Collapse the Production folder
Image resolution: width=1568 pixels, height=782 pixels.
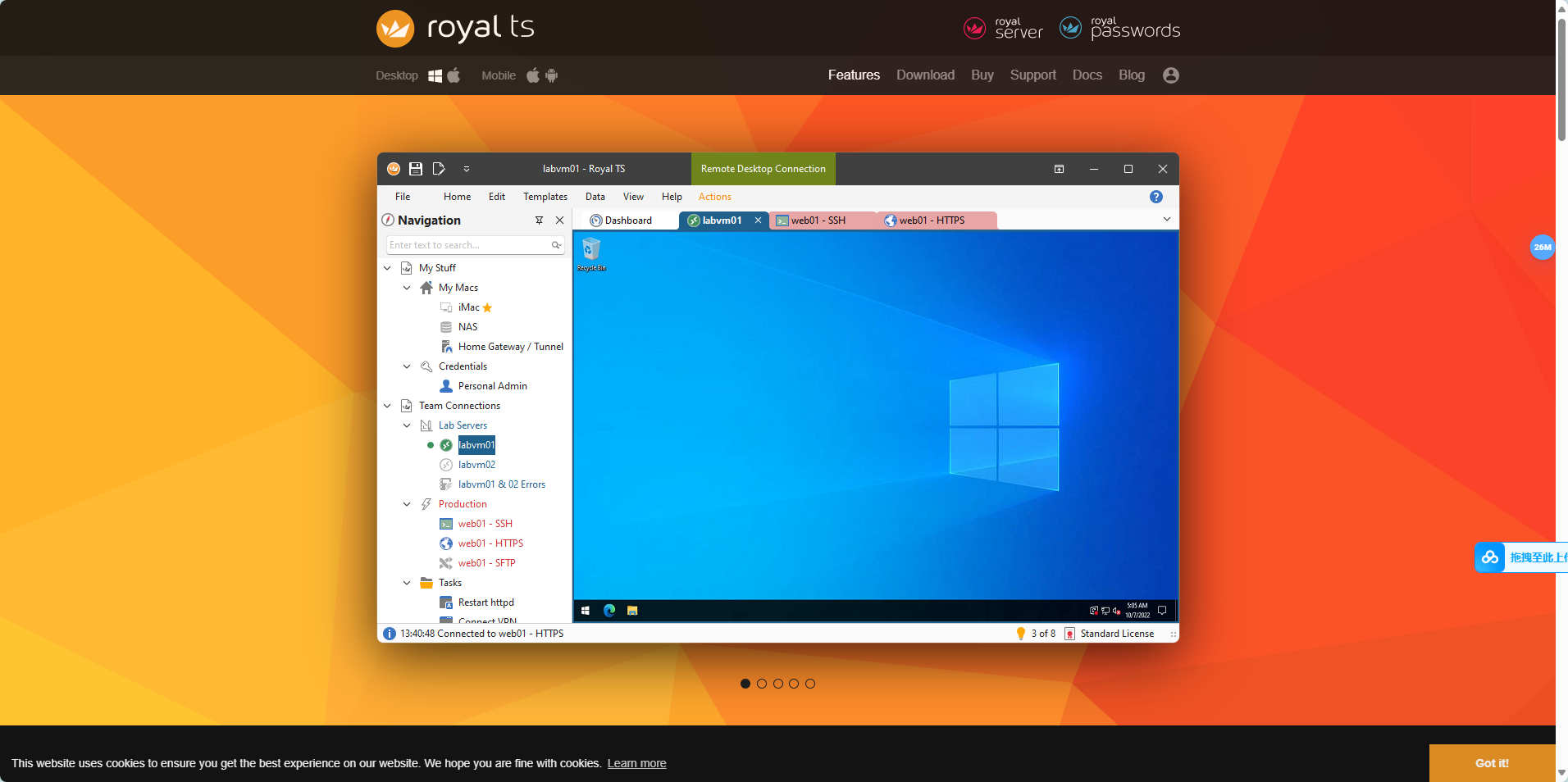[x=407, y=504]
